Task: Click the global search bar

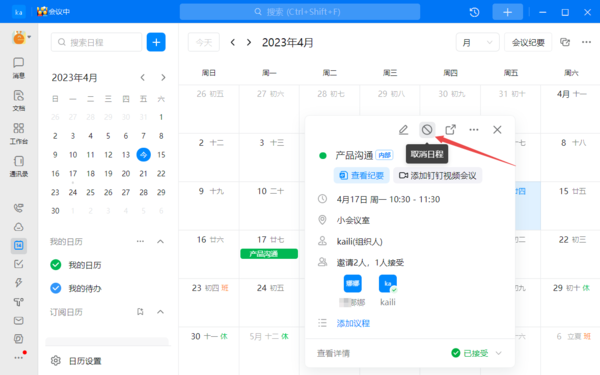Action: click(300, 12)
